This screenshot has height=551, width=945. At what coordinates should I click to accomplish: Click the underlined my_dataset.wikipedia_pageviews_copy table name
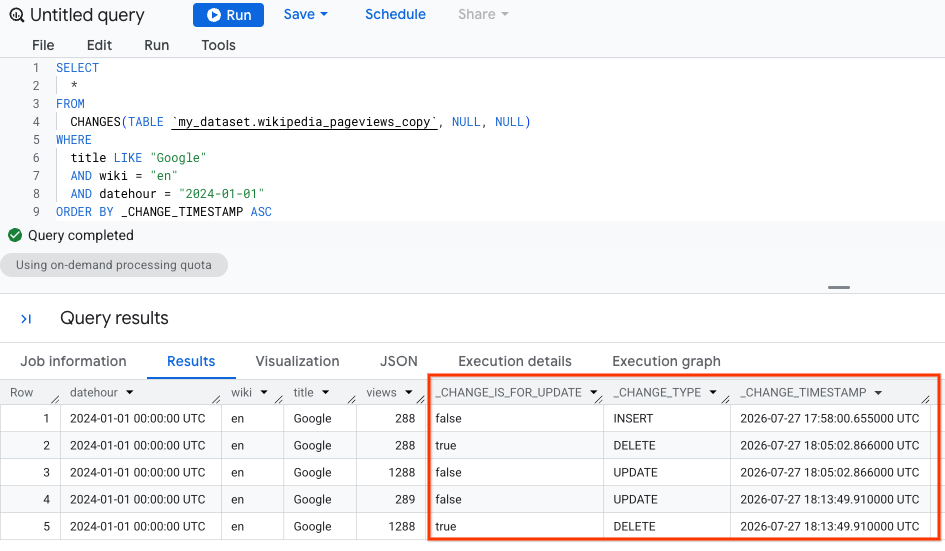pyautogui.click(x=304, y=122)
